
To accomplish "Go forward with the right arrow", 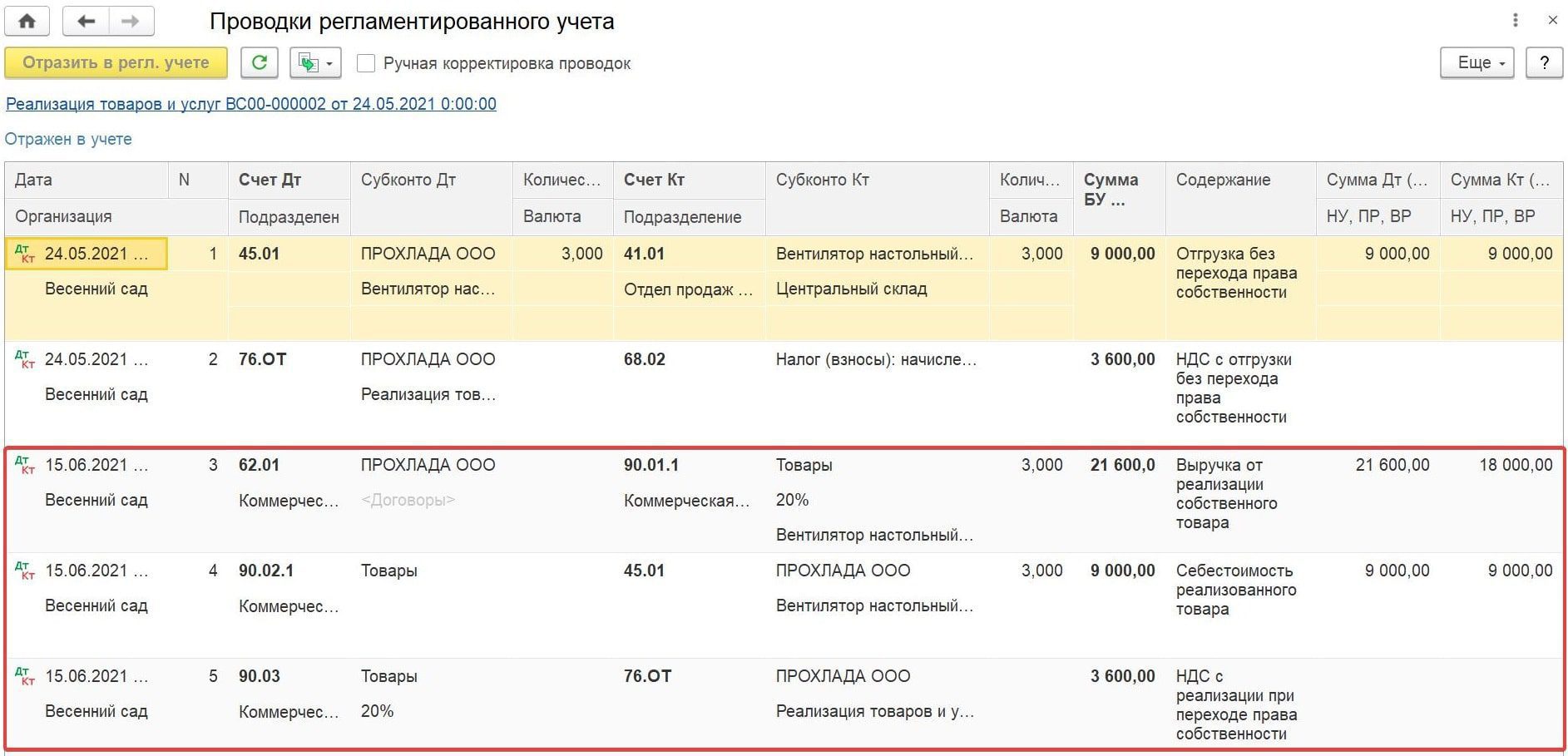I will click(130, 22).
